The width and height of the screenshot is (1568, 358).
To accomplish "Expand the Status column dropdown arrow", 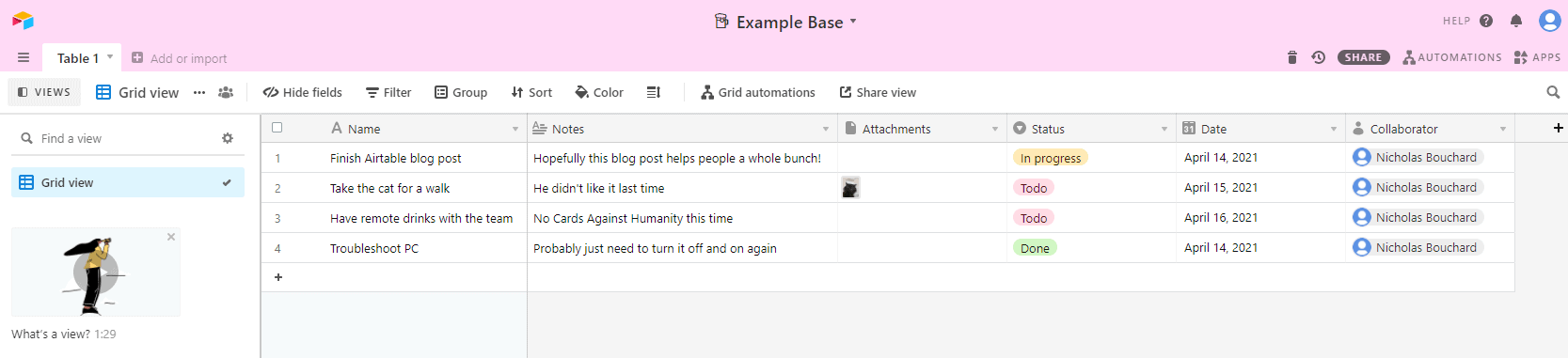I will point(1164,129).
